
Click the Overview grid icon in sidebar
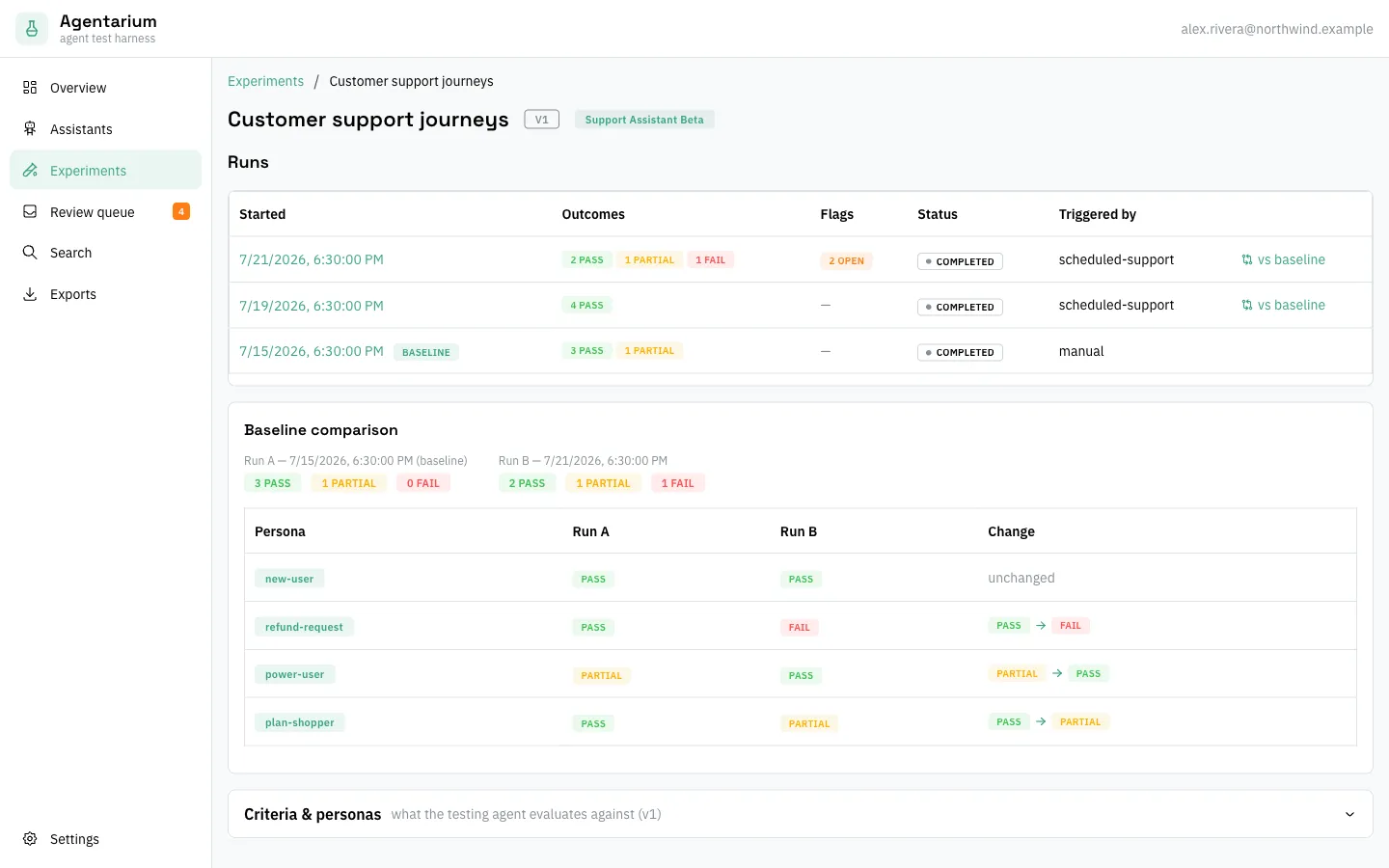click(x=30, y=88)
